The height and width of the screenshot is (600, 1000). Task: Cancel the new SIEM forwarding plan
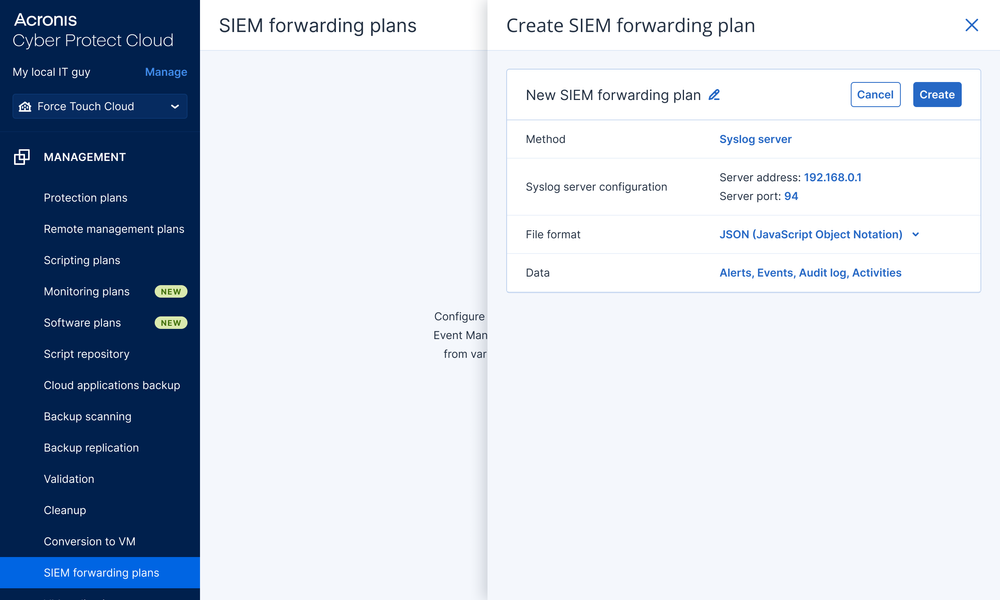tap(875, 95)
